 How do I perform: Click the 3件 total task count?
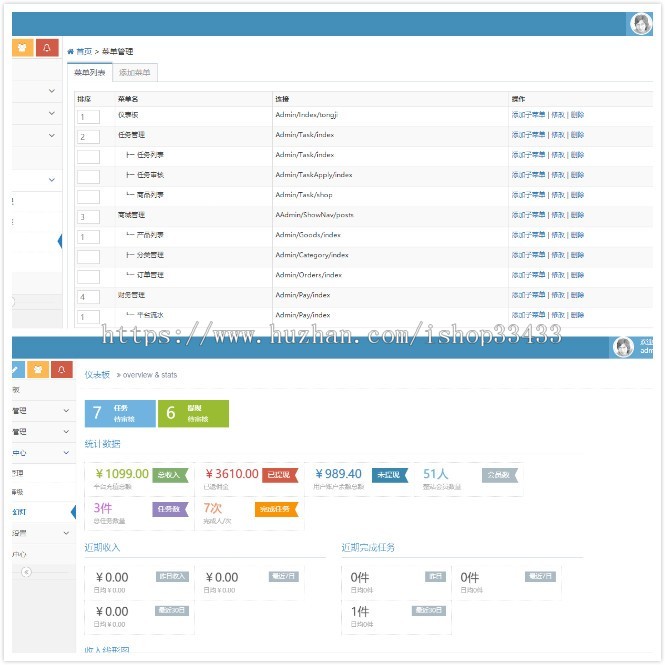point(103,508)
